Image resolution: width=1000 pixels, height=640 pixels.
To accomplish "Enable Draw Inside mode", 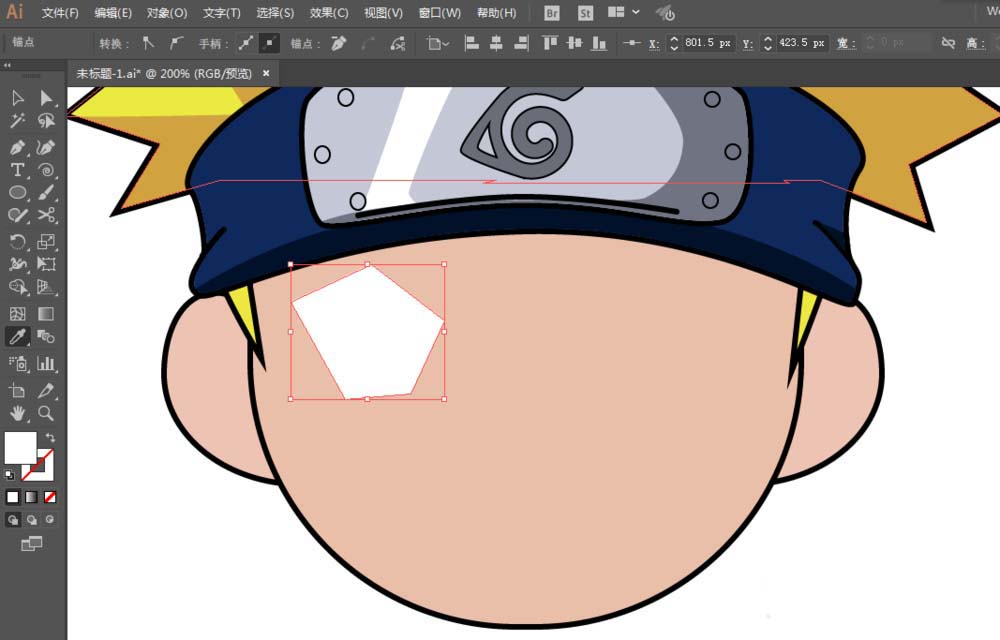I will click(x=49, y=520).
